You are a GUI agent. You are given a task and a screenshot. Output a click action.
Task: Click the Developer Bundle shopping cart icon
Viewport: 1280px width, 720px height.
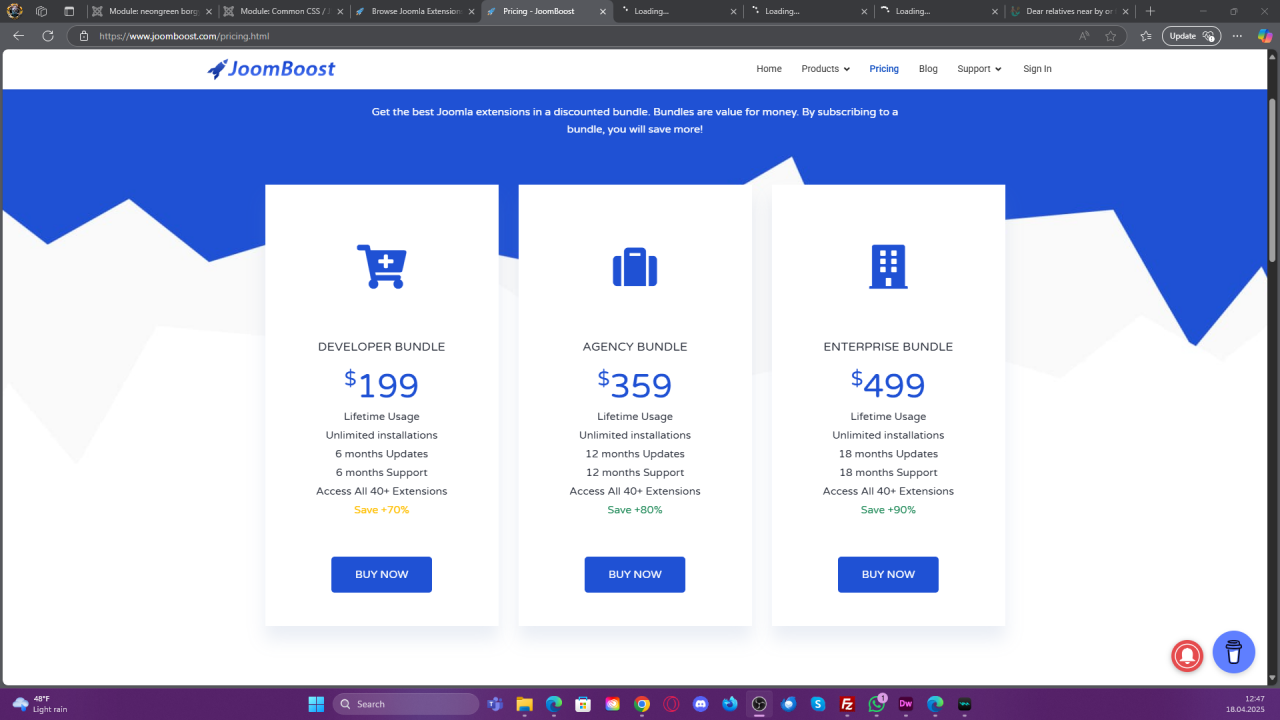click(381, 266)
